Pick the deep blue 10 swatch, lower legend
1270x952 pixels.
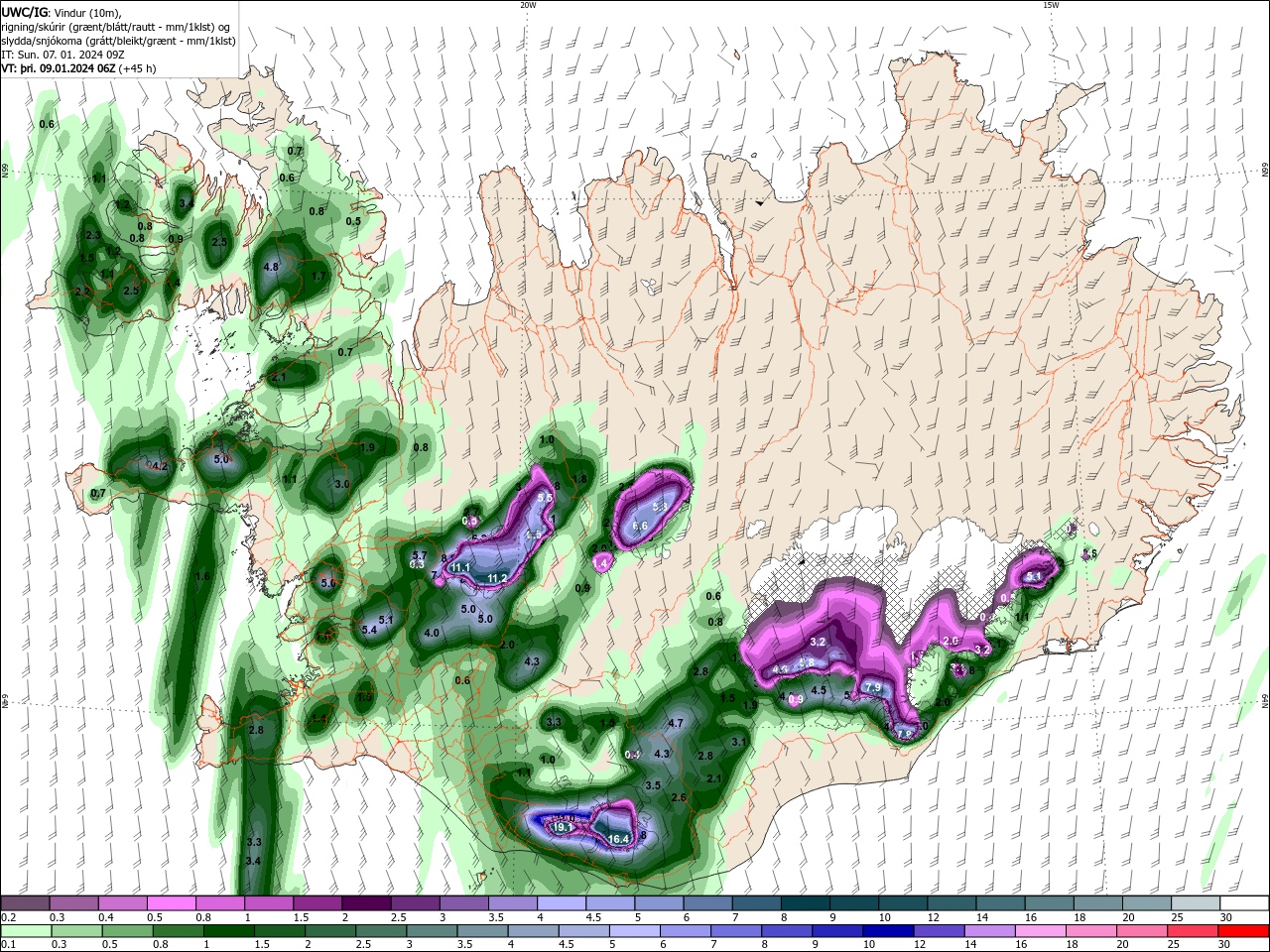pos(888,930)
